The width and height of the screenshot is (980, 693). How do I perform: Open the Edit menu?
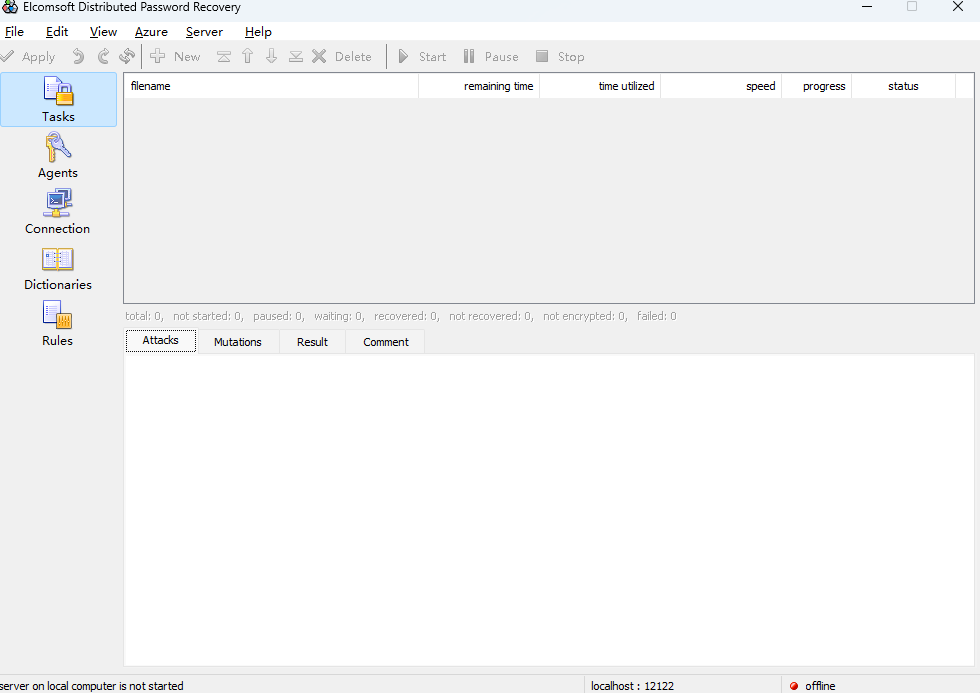[x=57, y=32]
